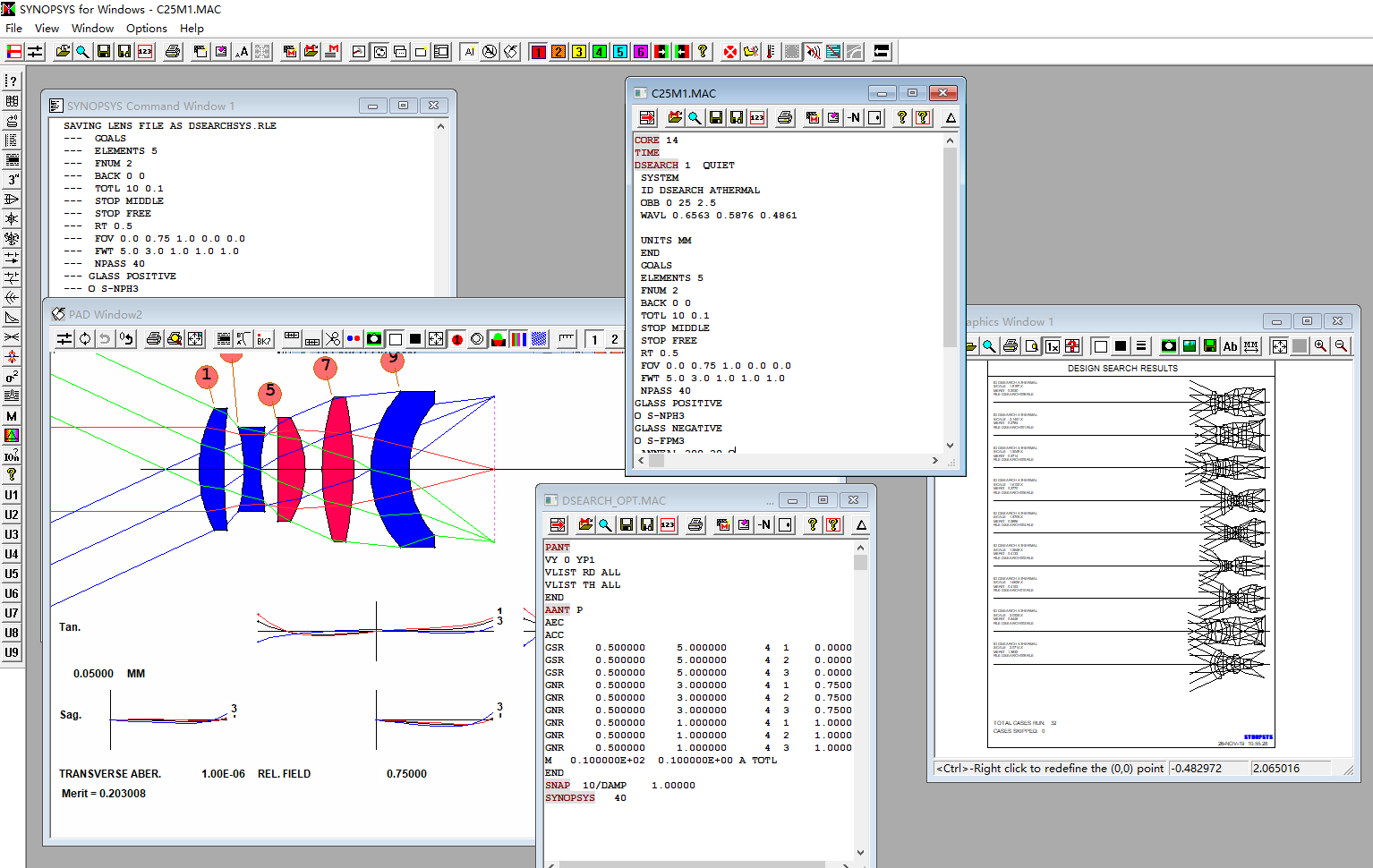Click the y-coordinate field 2.065016
Viewport: 1373px width, 868px height.
click(1291, 768)
